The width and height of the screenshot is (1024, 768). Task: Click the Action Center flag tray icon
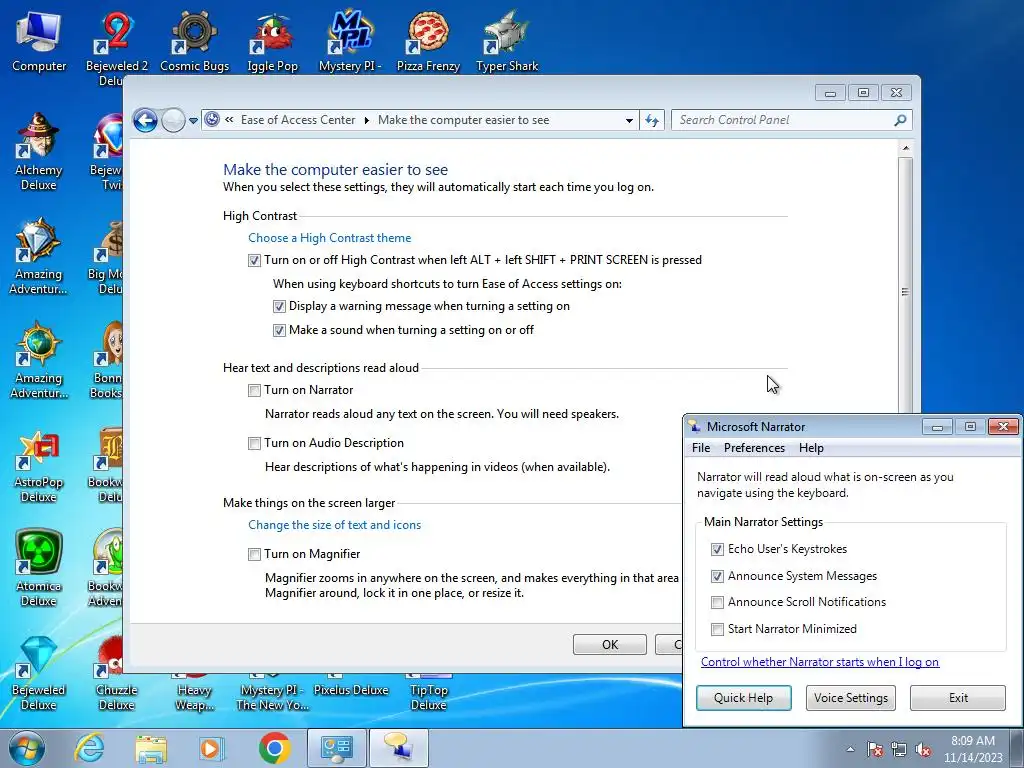click(x=875, y=749)
